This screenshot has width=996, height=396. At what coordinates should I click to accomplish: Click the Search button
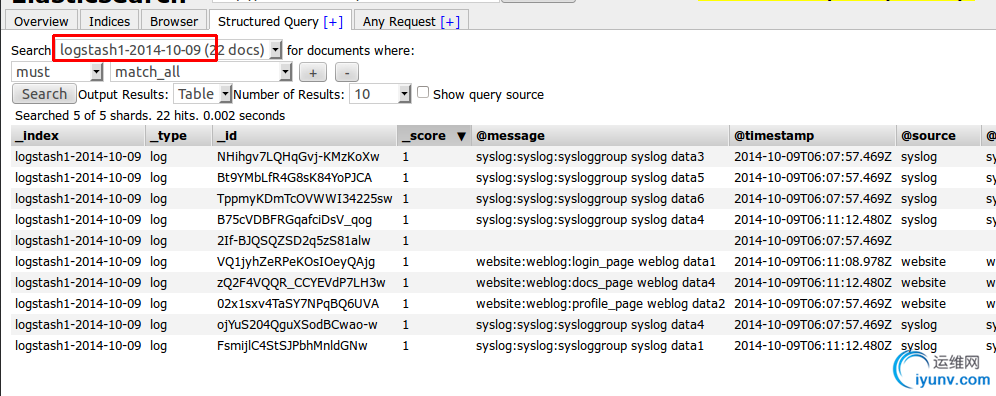pyautogui.click(x=44, y=94)
